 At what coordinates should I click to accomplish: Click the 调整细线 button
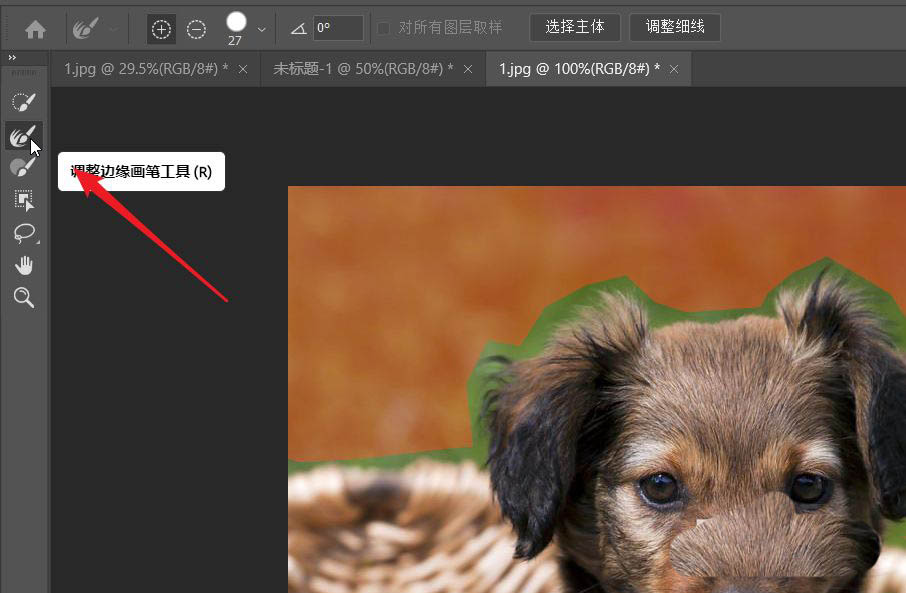tap(675, 27)
